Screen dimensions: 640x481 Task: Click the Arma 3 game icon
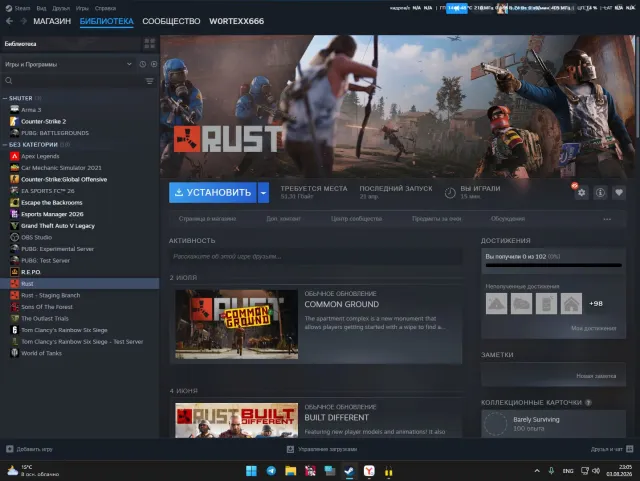point(14,109)
